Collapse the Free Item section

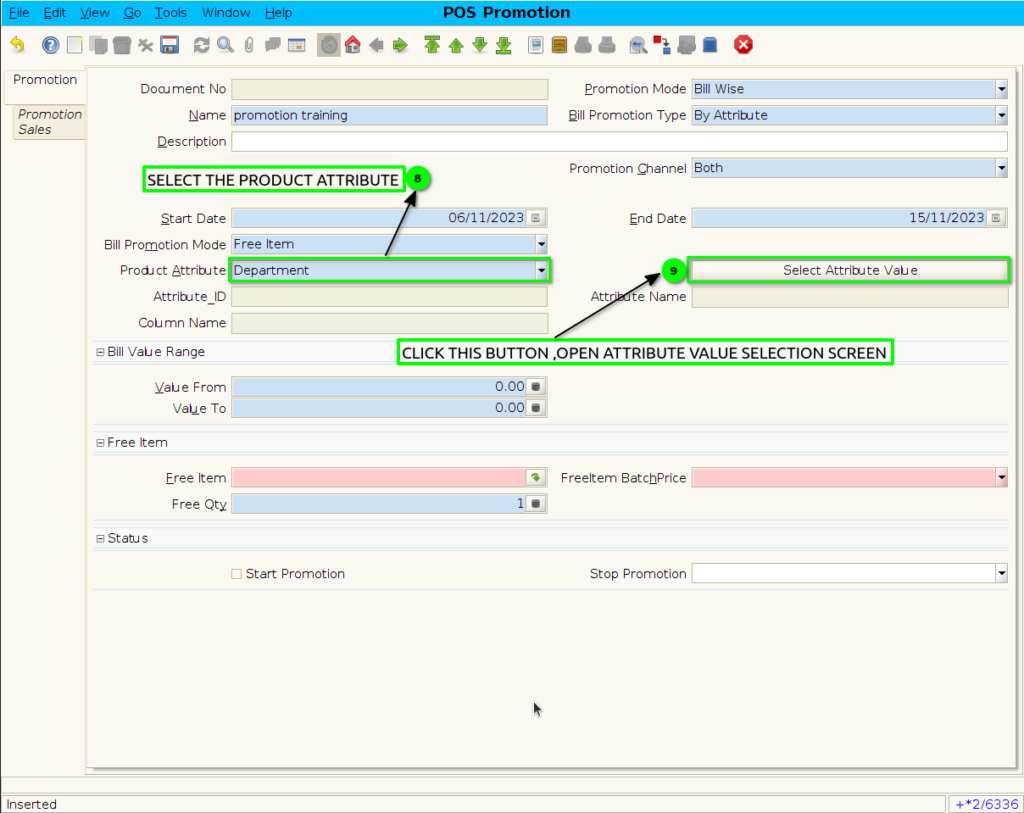[x=100, y=443]
